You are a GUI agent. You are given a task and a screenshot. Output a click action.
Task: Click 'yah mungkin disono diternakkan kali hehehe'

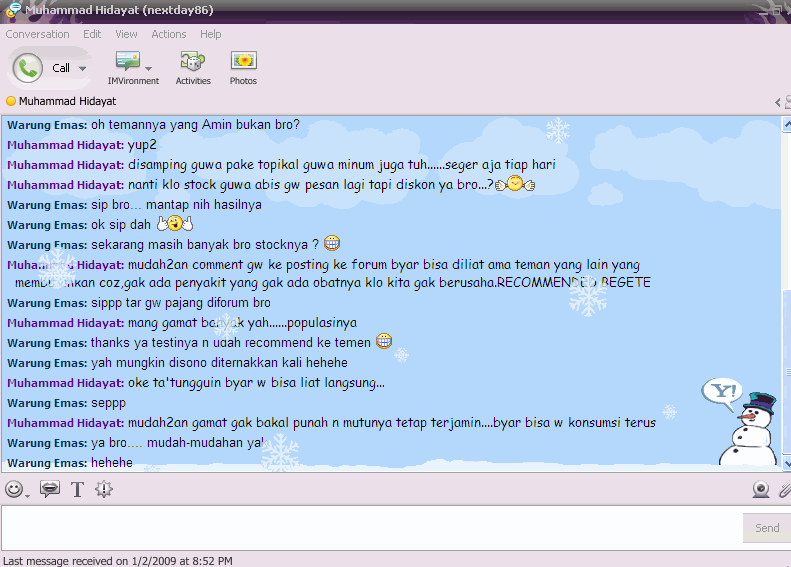pos(219,363)
